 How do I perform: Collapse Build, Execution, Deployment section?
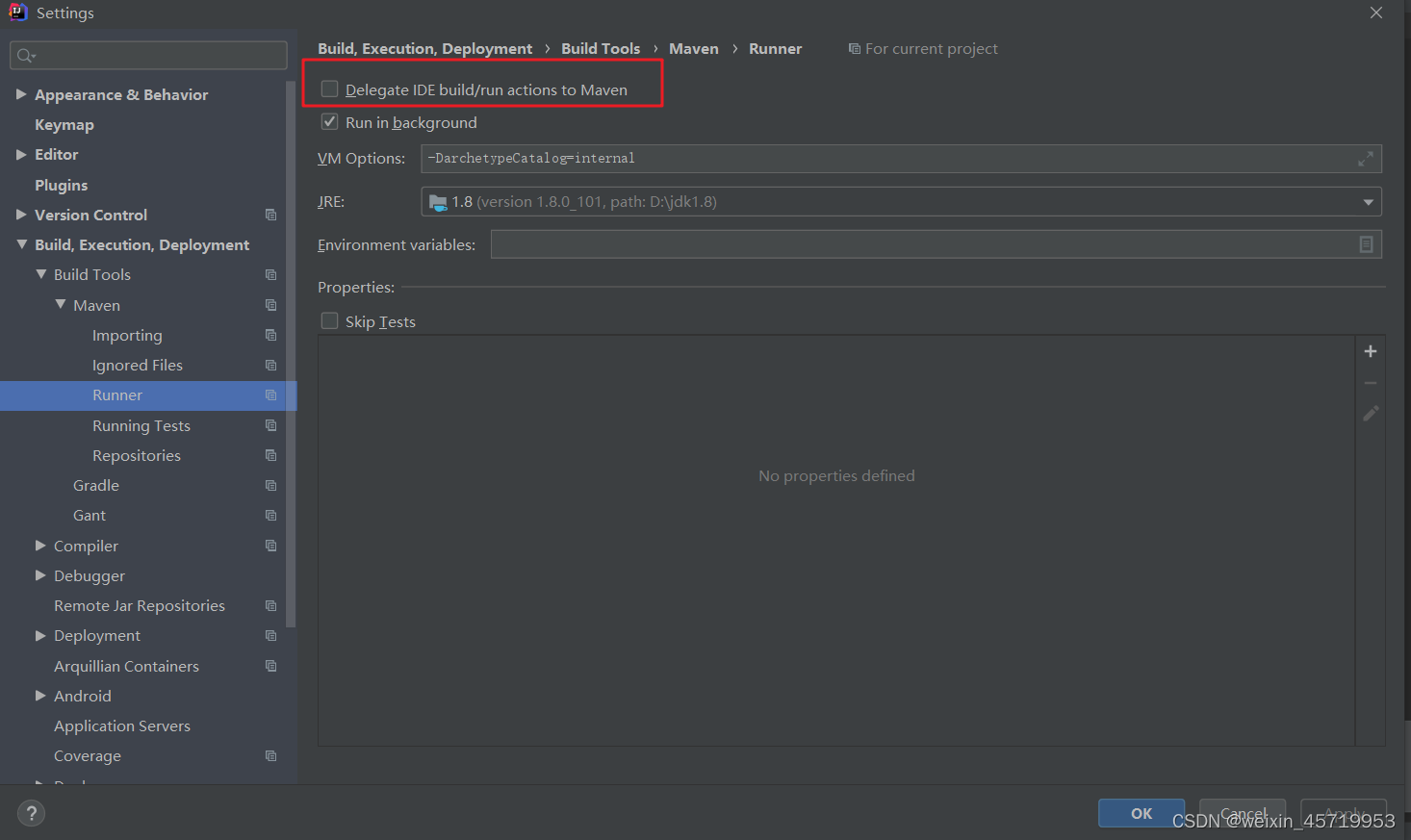point(21,244)
